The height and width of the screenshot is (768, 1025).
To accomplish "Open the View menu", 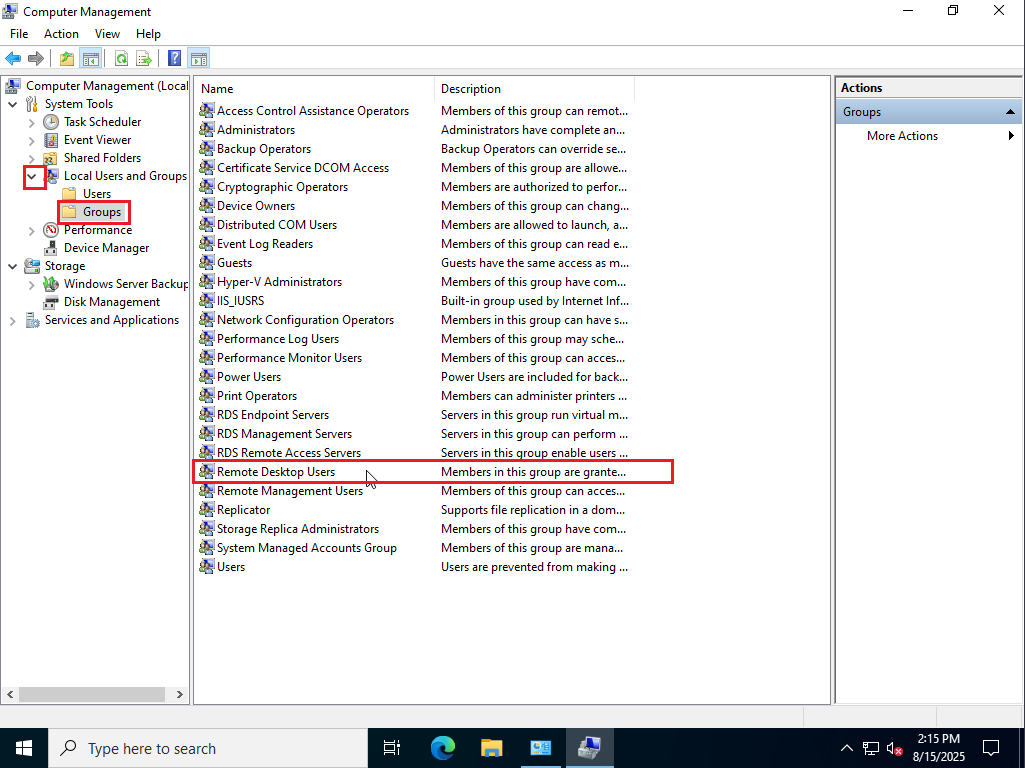I will pyautogui.click(x=107, y=34).
